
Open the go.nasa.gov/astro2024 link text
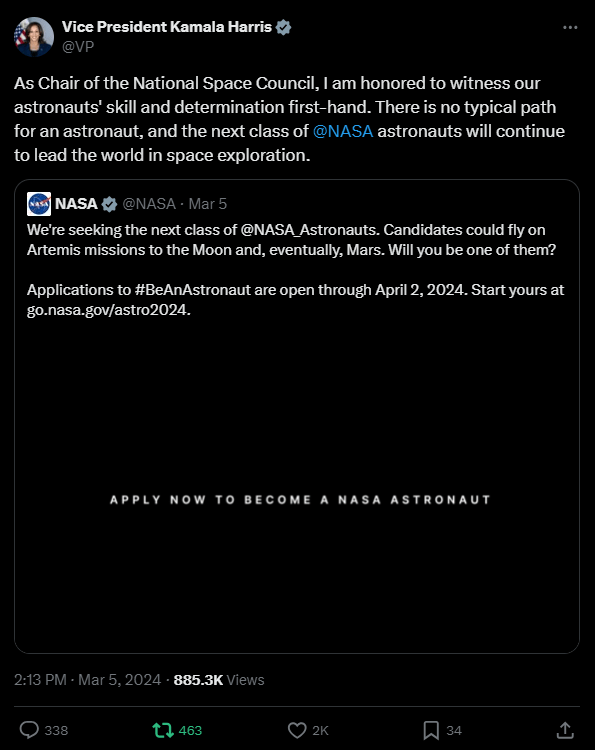109,310
